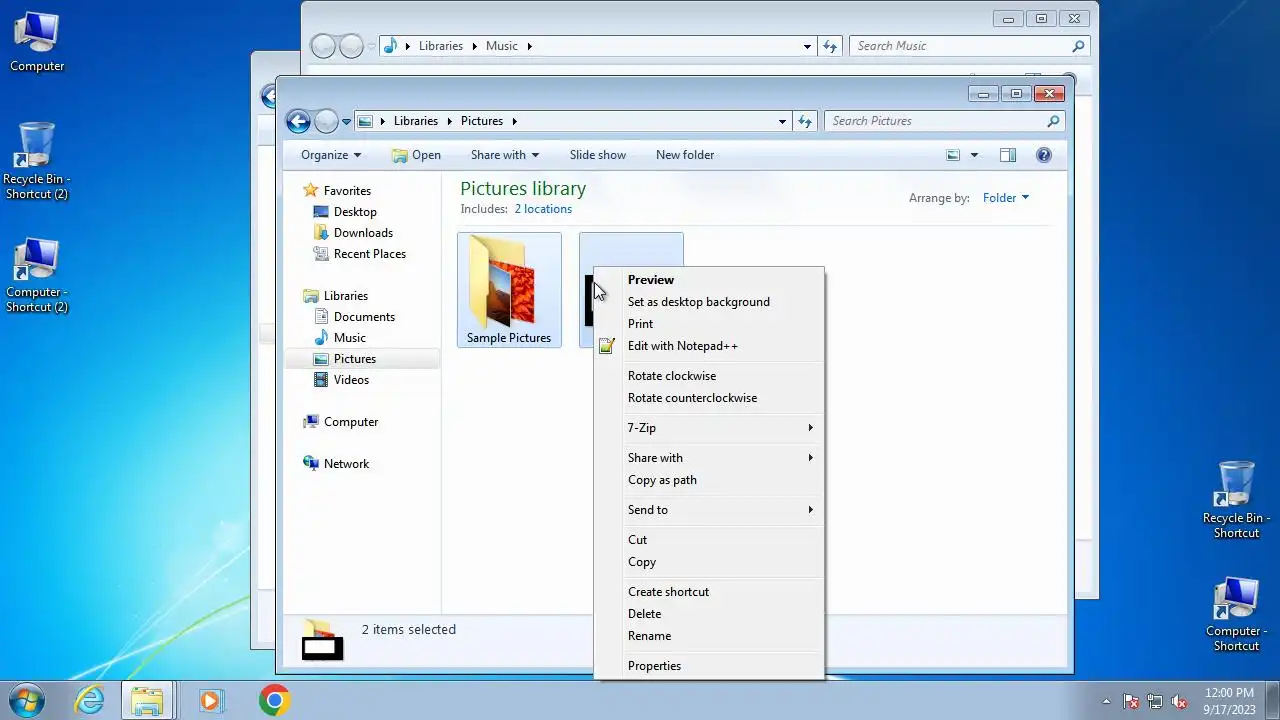Select the Computer desktop icon
Image resolution: width=1280 pixels, height=720 pixels.
pos(37,42)
